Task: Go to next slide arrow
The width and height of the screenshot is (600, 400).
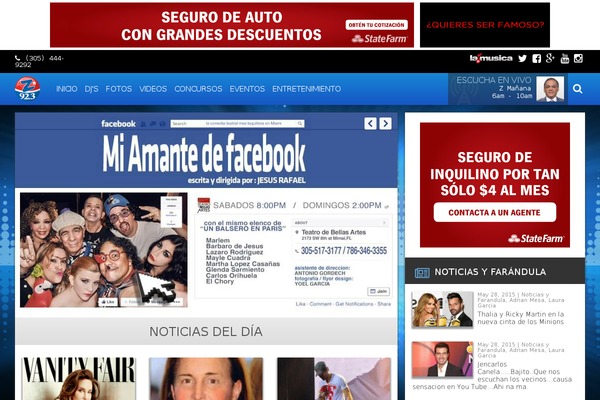Action: (385, 124)
